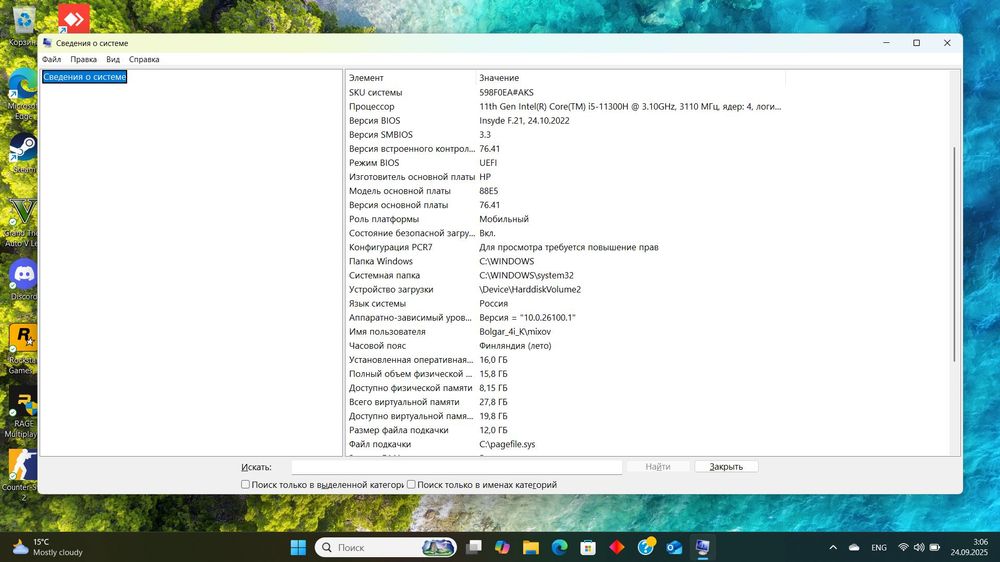
Task: Open the Вид menu
Action: click(113, 59)
